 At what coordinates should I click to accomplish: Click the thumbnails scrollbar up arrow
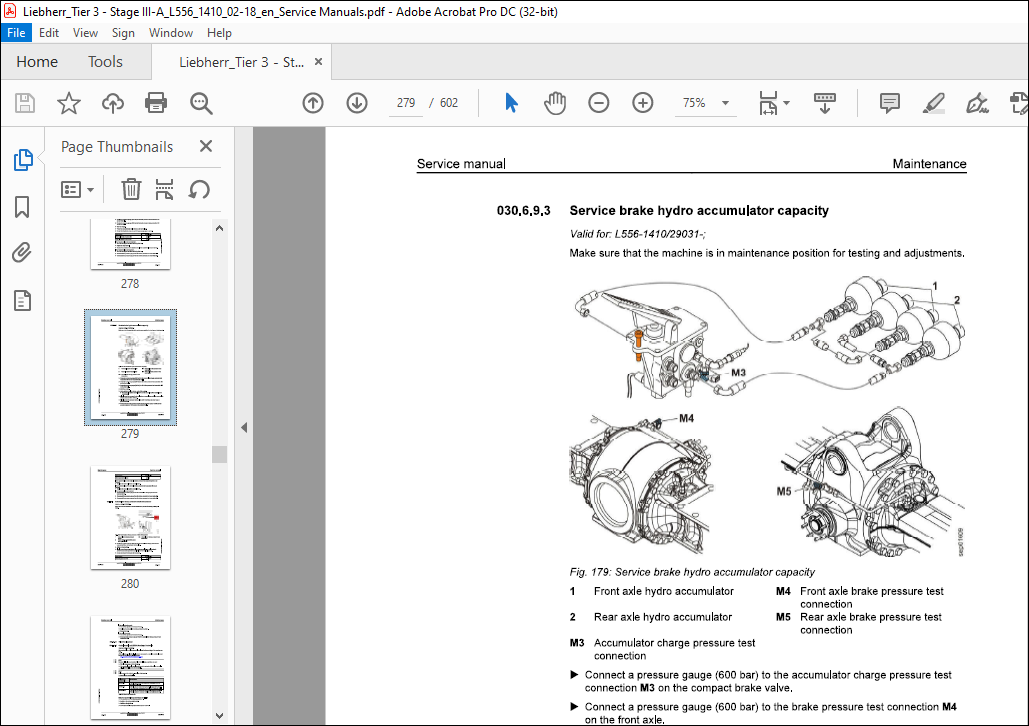(x=220, y=228)
